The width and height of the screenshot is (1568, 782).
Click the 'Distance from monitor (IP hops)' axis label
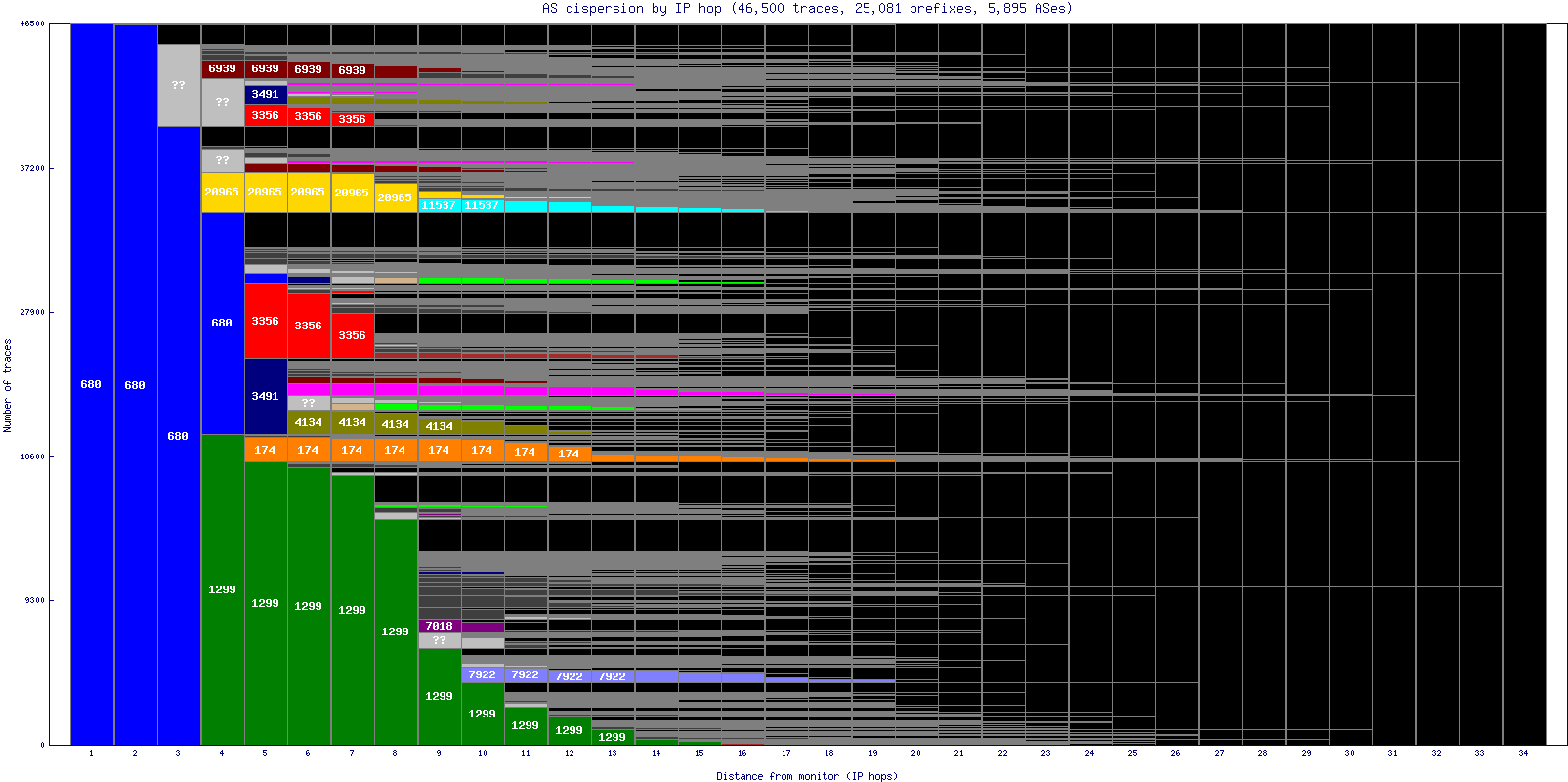click(x=807, y=776)
